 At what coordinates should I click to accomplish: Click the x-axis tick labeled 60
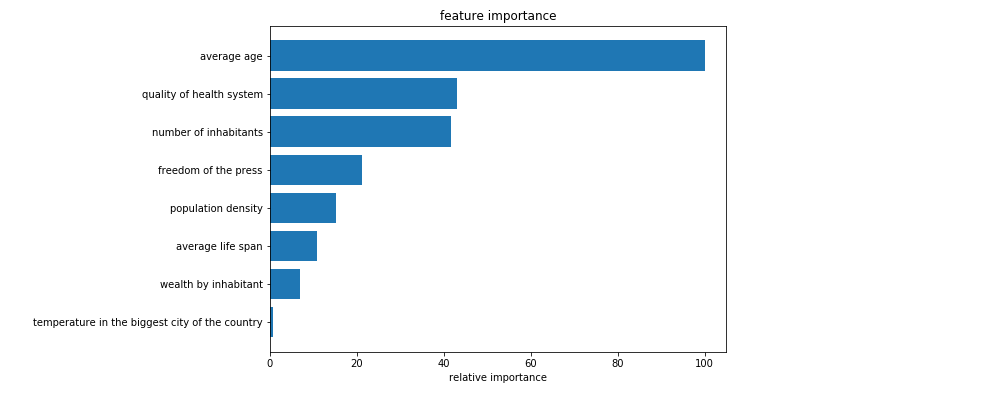click(531, 363)
